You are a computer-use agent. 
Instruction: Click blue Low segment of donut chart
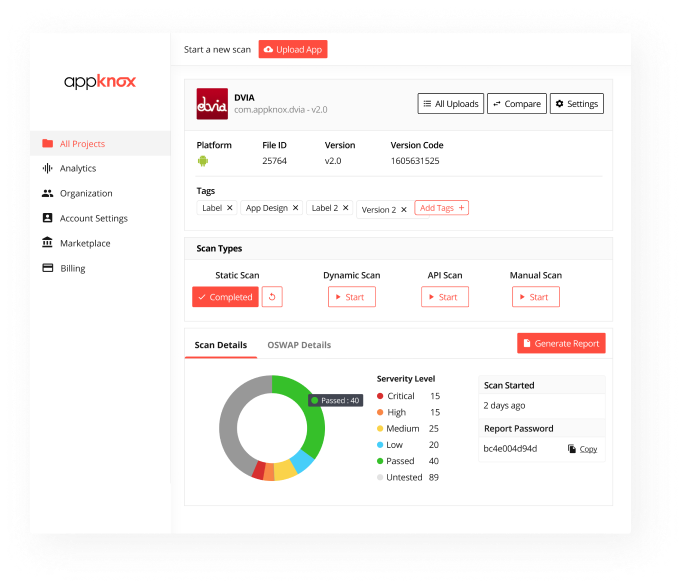click(x=303, y=461)
